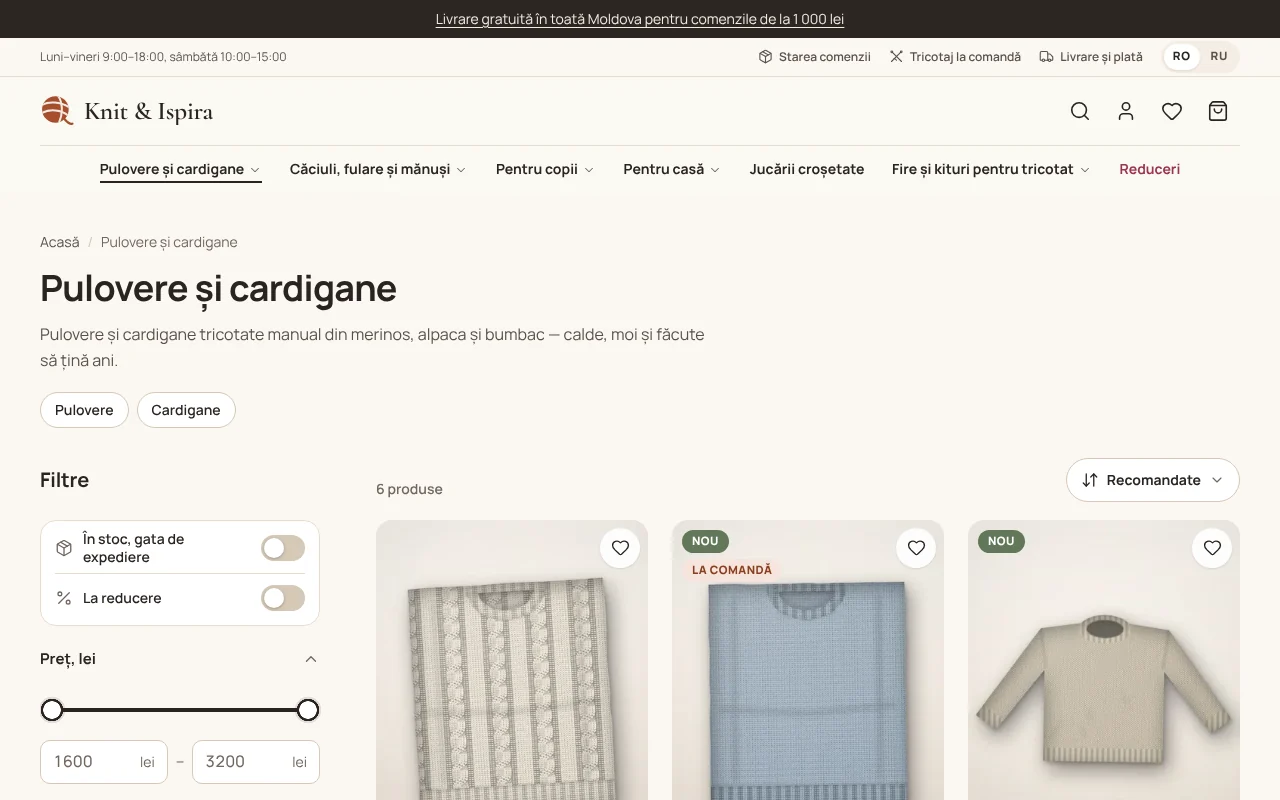Go to Pentru copii category

[537, 169]
